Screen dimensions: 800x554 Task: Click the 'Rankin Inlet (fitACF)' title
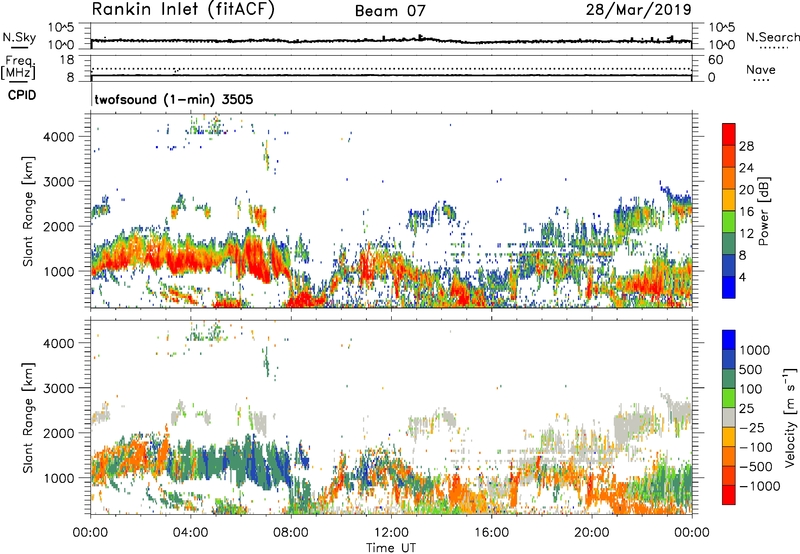point(183,10)
